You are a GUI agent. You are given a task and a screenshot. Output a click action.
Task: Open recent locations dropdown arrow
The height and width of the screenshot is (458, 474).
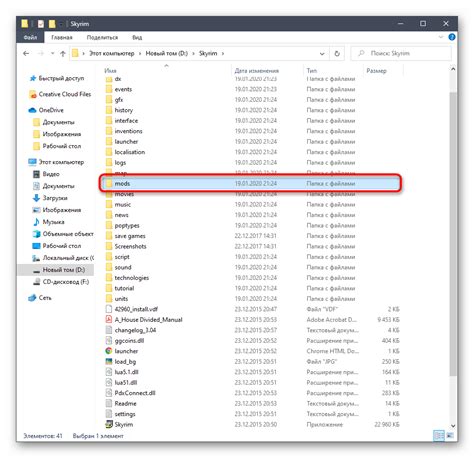pos(52,53)
